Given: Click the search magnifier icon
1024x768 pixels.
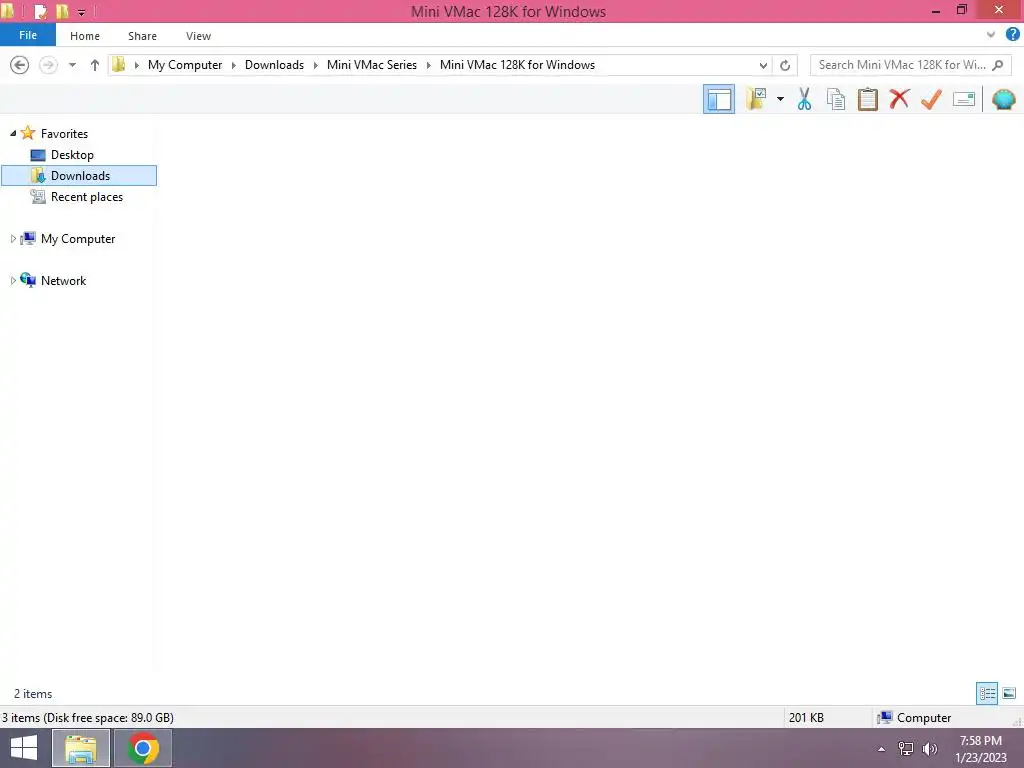Looking at the screenshot, I should pos(997,65).
